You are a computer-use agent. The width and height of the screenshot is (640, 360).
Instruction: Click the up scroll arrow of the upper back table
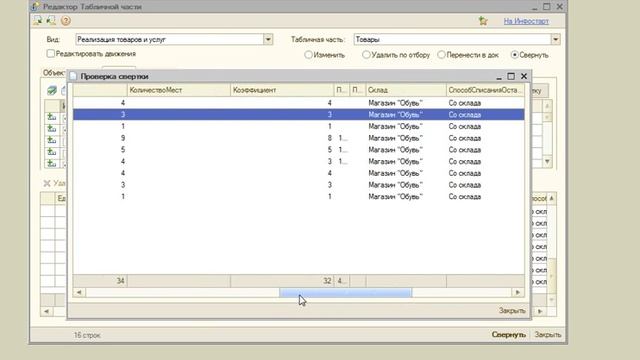(547, 106)
